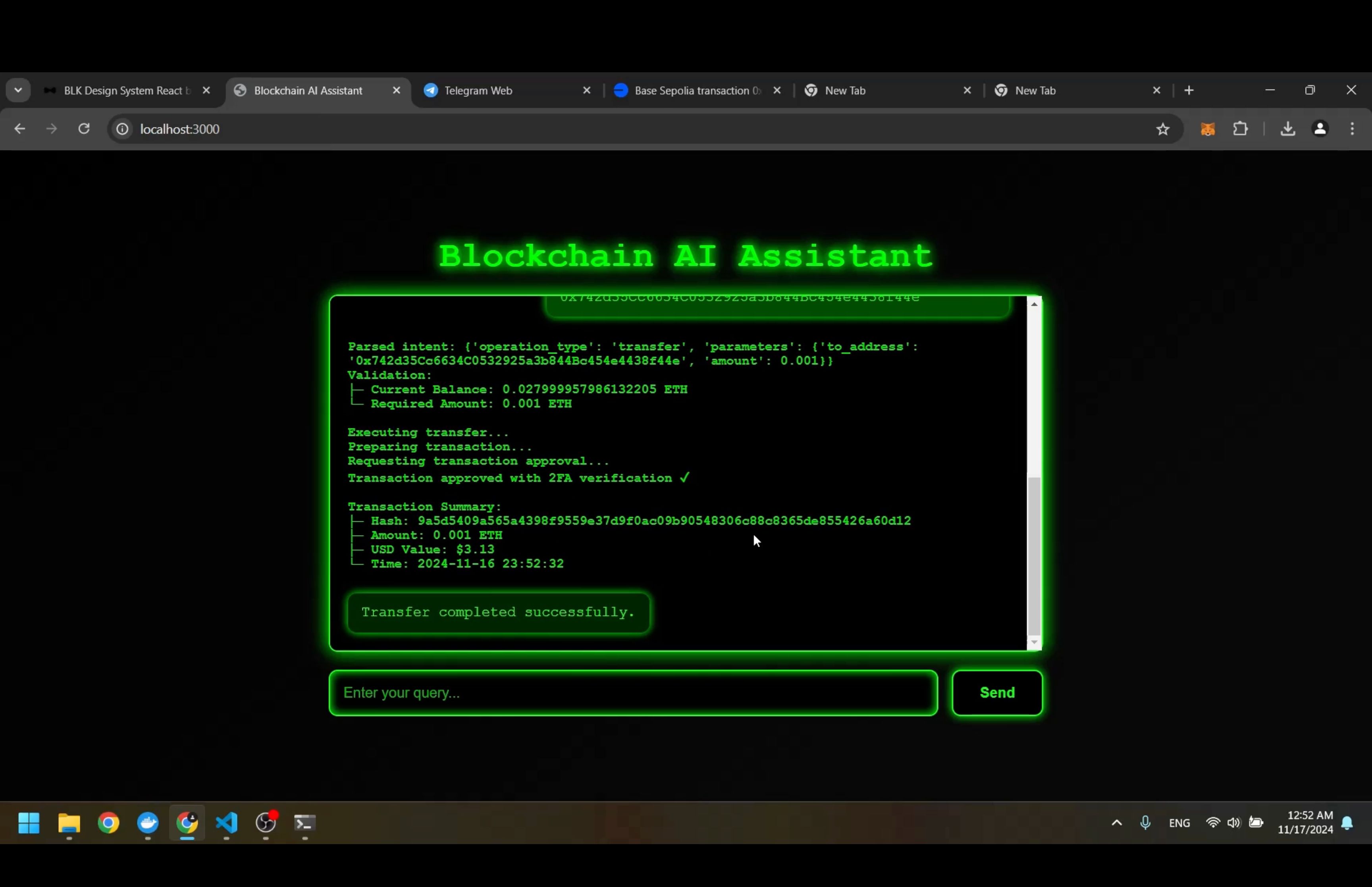
Task: Click the transaction Hash value
Action: point(664,521)
